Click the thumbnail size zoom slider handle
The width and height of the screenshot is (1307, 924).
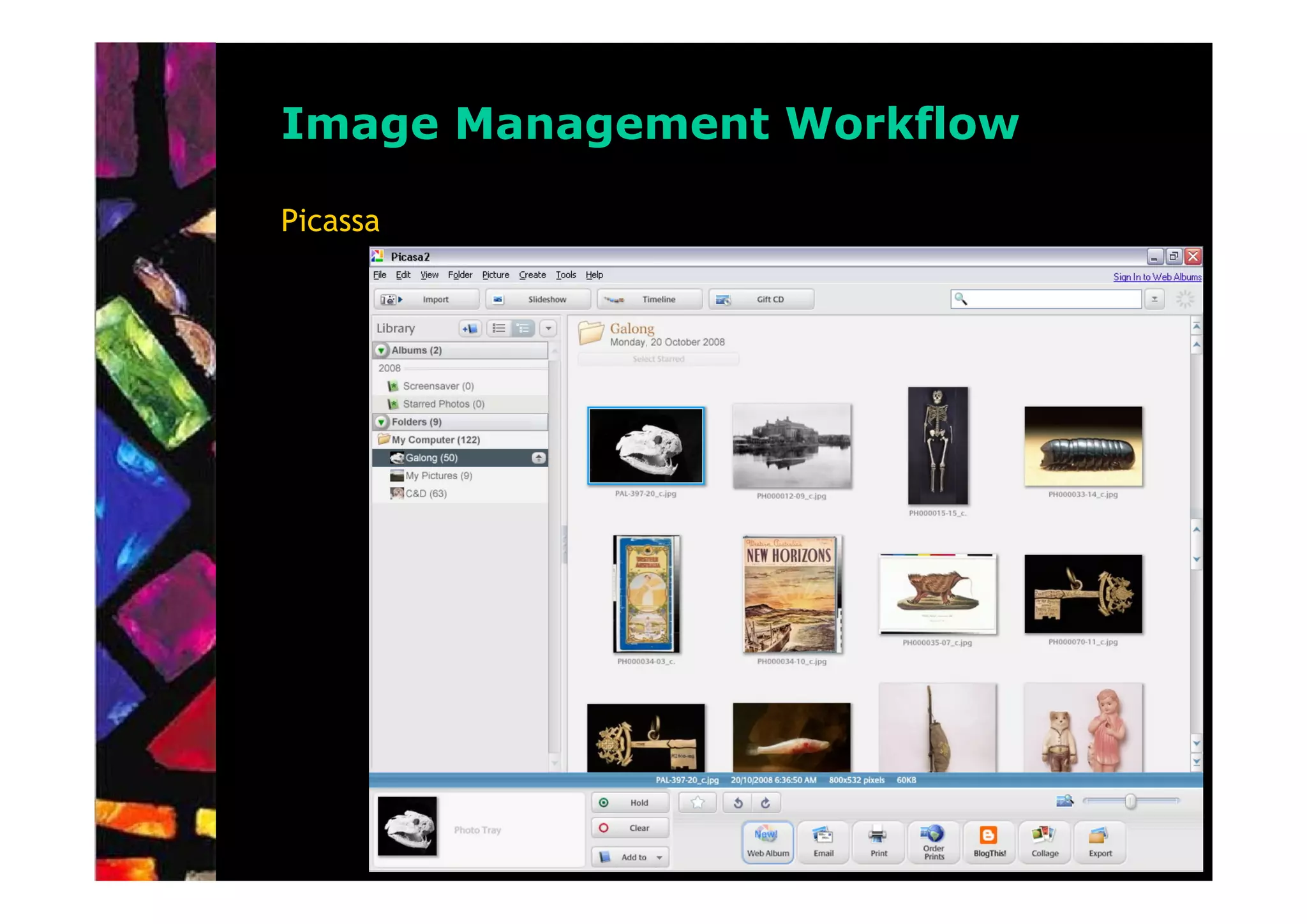(1130, 801)
